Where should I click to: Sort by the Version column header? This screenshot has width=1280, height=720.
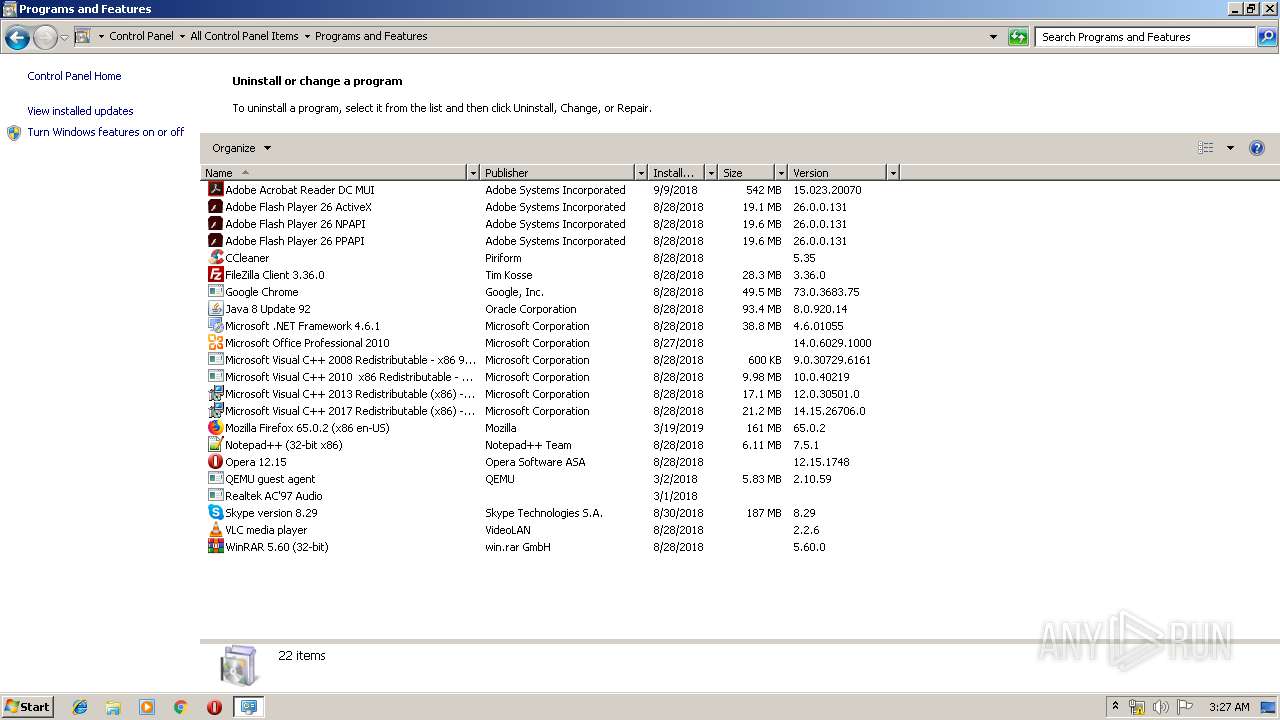(x=838, y=173)
